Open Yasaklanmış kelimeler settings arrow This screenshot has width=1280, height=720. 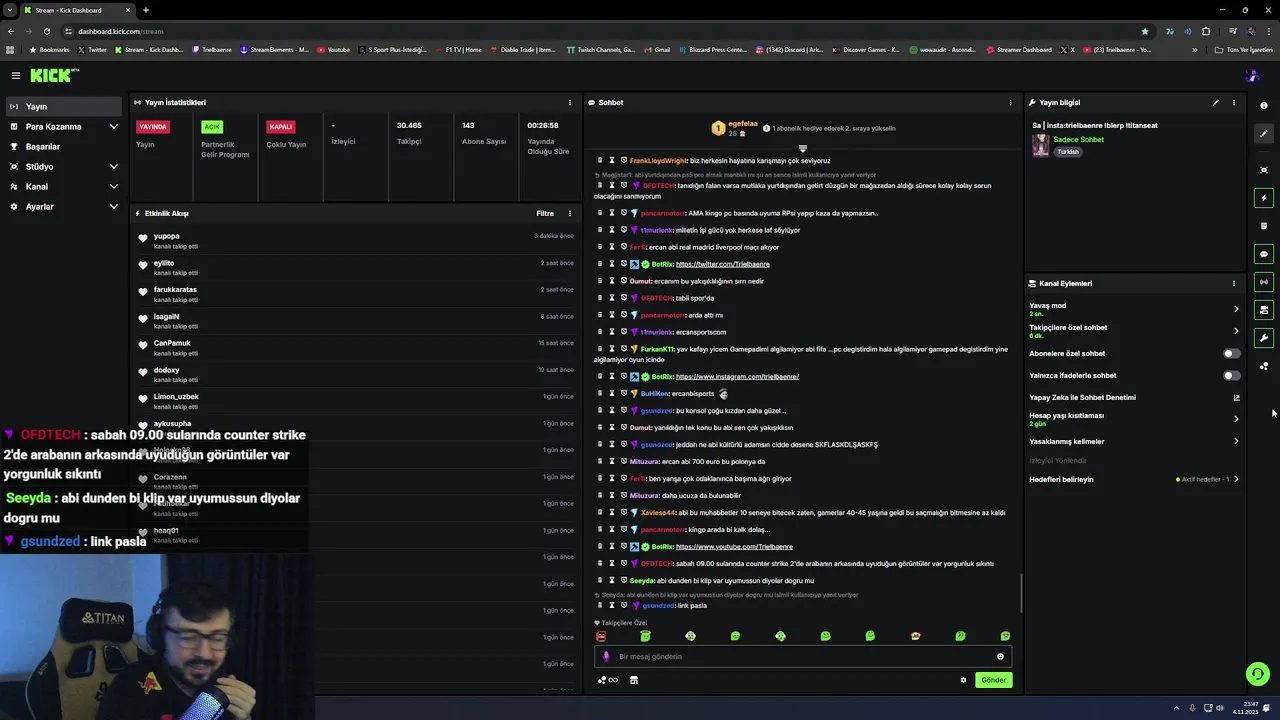click(x=1236, y=441)
